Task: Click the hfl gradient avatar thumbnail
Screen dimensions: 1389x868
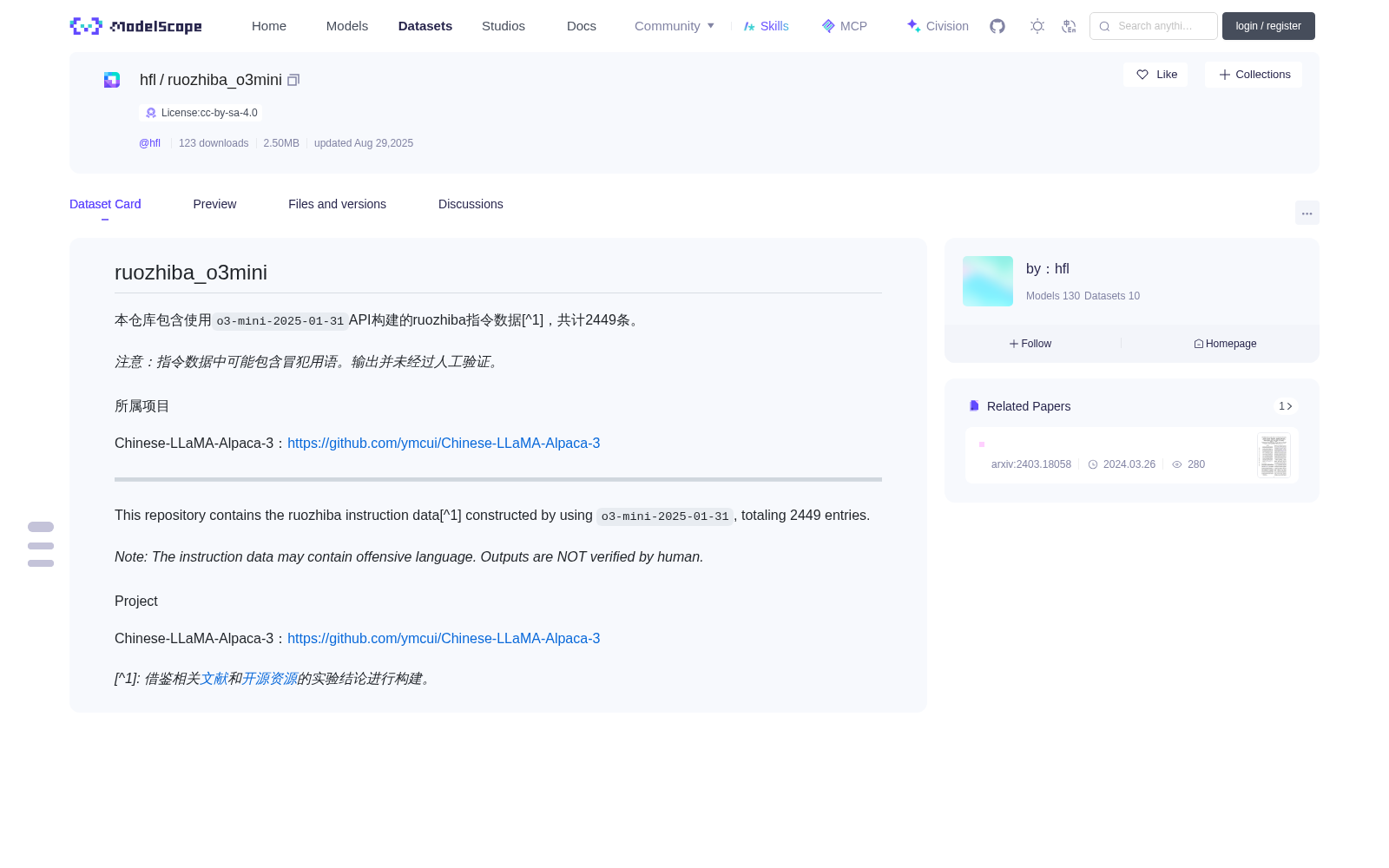Action: (x=988, y=281)
